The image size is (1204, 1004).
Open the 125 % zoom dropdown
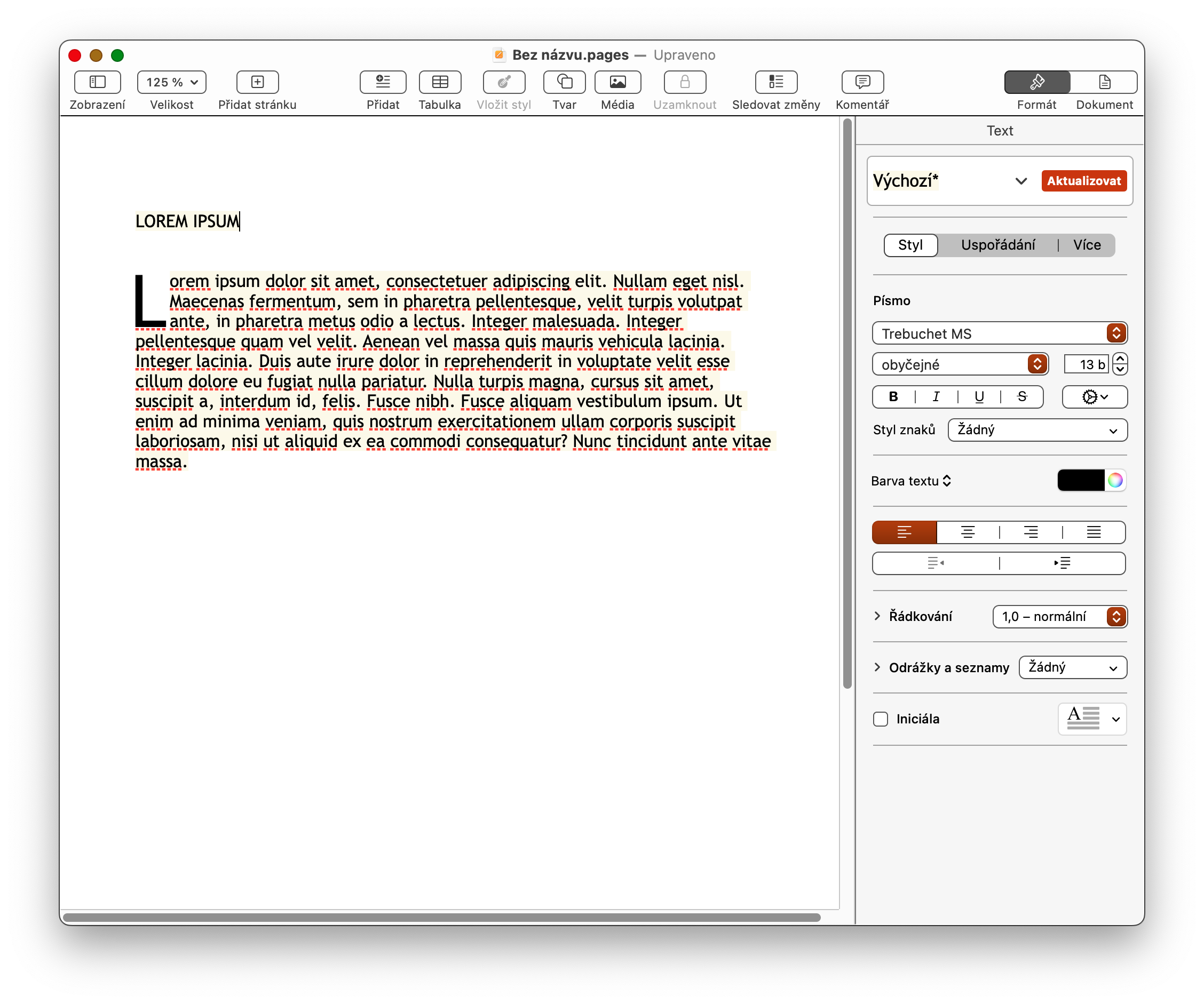[171, 82]
